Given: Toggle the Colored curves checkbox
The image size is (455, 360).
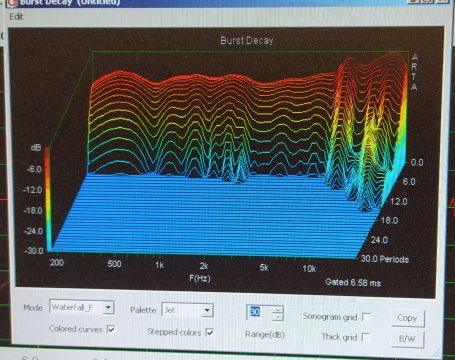Looking at the screenshot, I should pyautogui.click(x=111, y=329).
